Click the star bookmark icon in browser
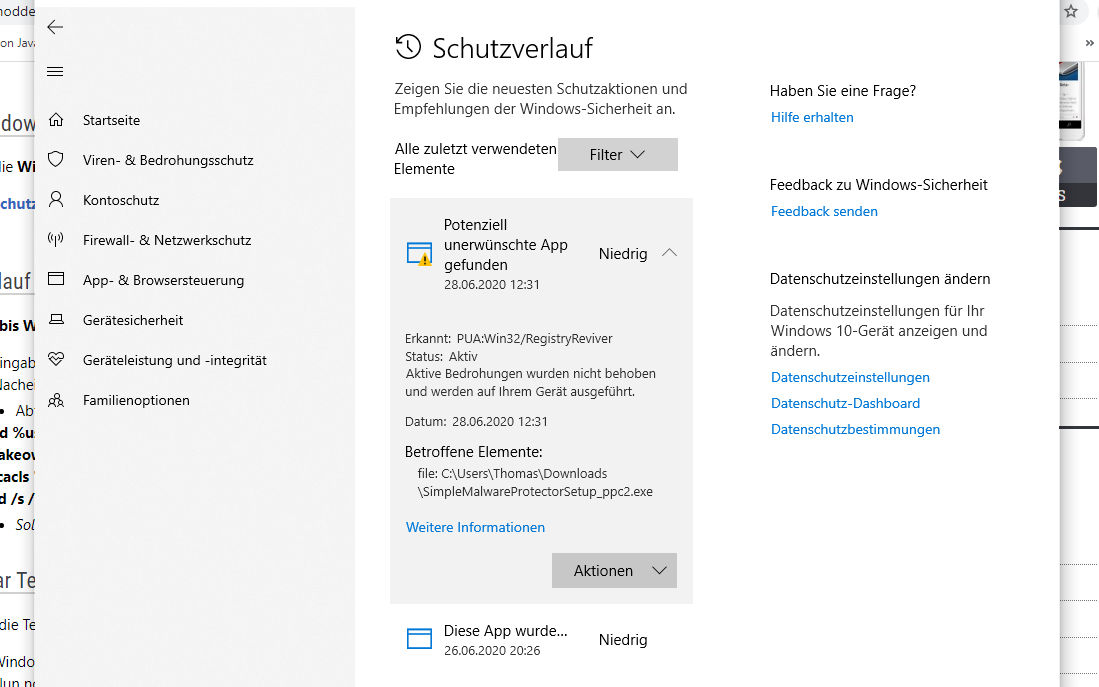Screen dimensions: 1099x687 point(1071,11)
